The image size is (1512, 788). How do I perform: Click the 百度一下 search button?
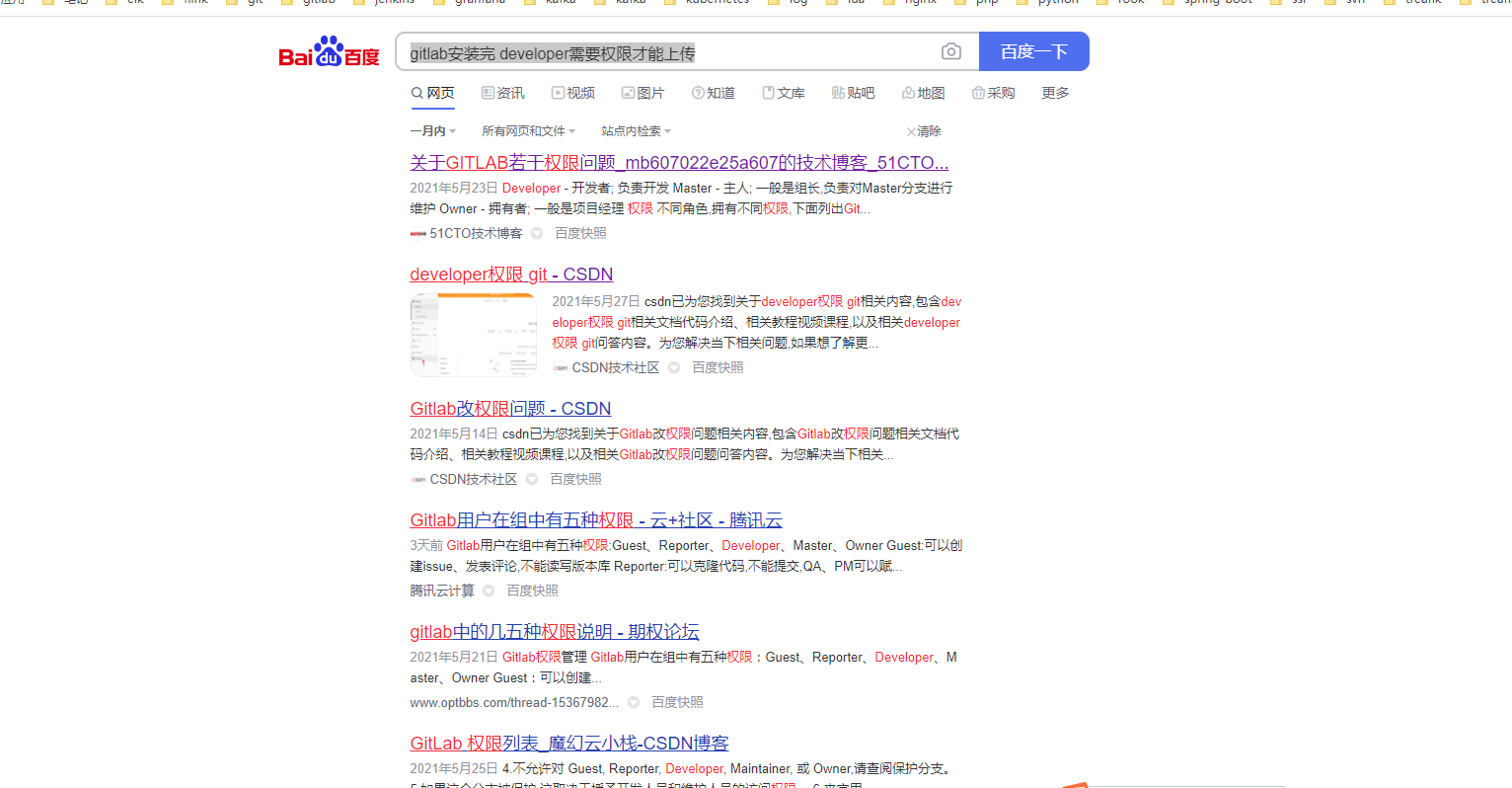[x=1032, y=50]
